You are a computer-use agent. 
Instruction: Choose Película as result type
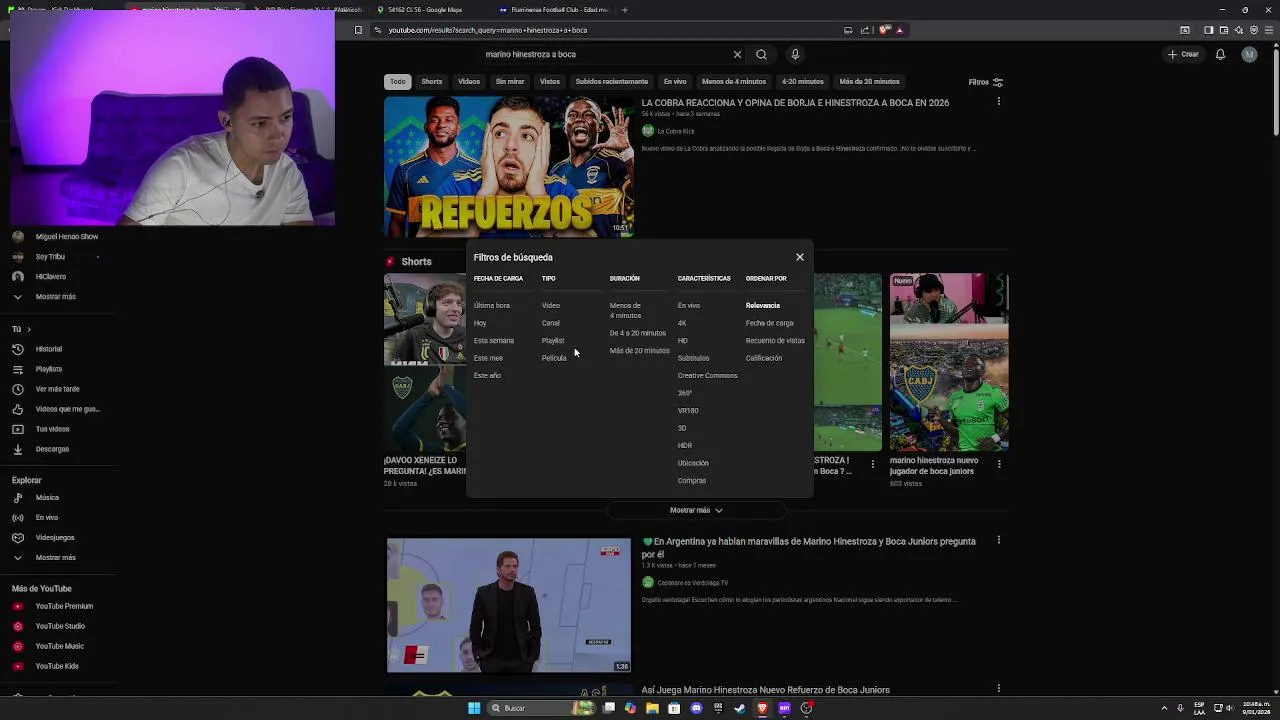[x=554, y=358]
